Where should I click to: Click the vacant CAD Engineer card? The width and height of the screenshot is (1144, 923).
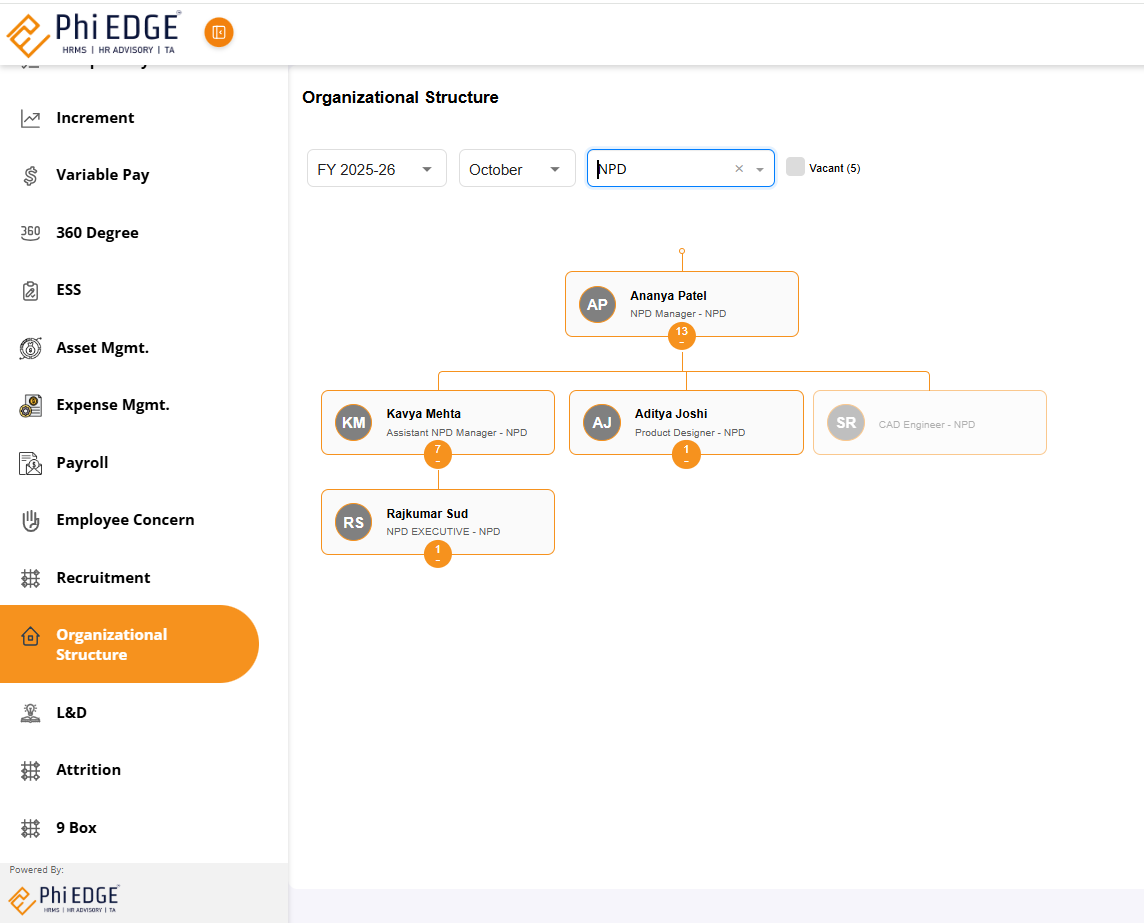pyautogui.click(x=929, y=423)
